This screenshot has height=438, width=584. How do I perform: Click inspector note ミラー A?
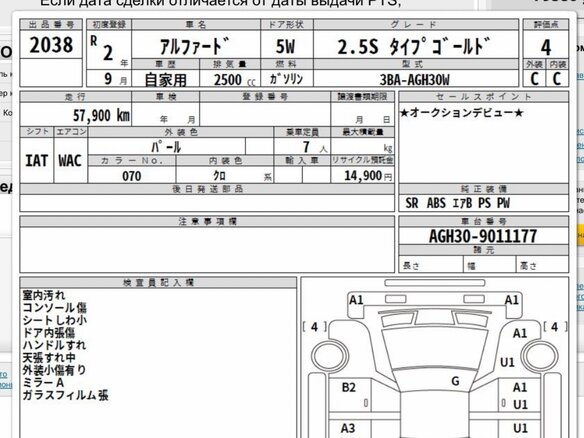pos(43,383)
